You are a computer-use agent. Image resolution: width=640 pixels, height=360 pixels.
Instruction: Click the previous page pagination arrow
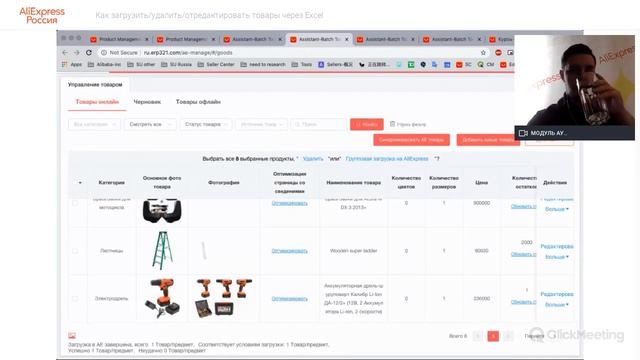point(478,336)
